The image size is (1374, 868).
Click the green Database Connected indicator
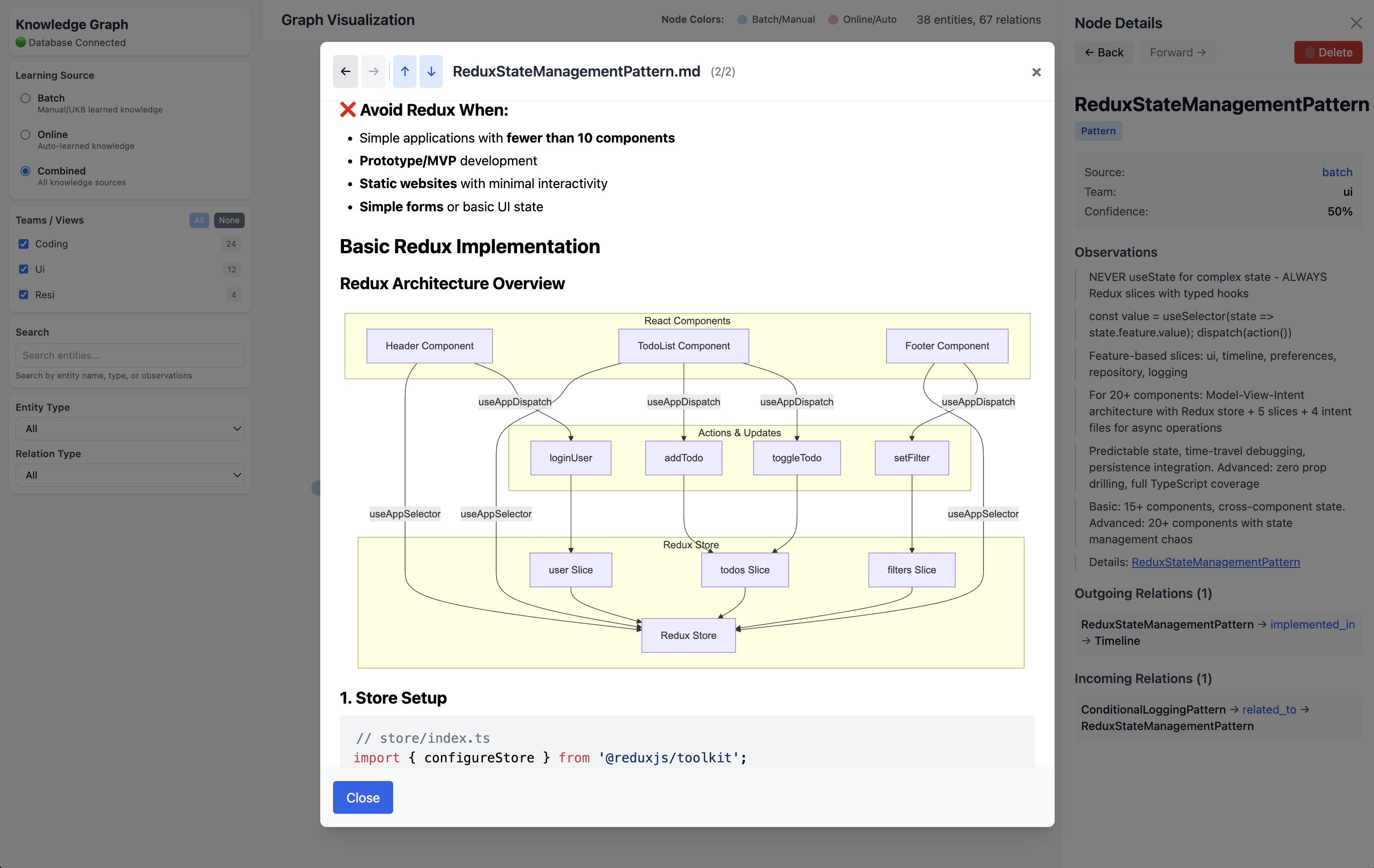click(x=21, y=42)
